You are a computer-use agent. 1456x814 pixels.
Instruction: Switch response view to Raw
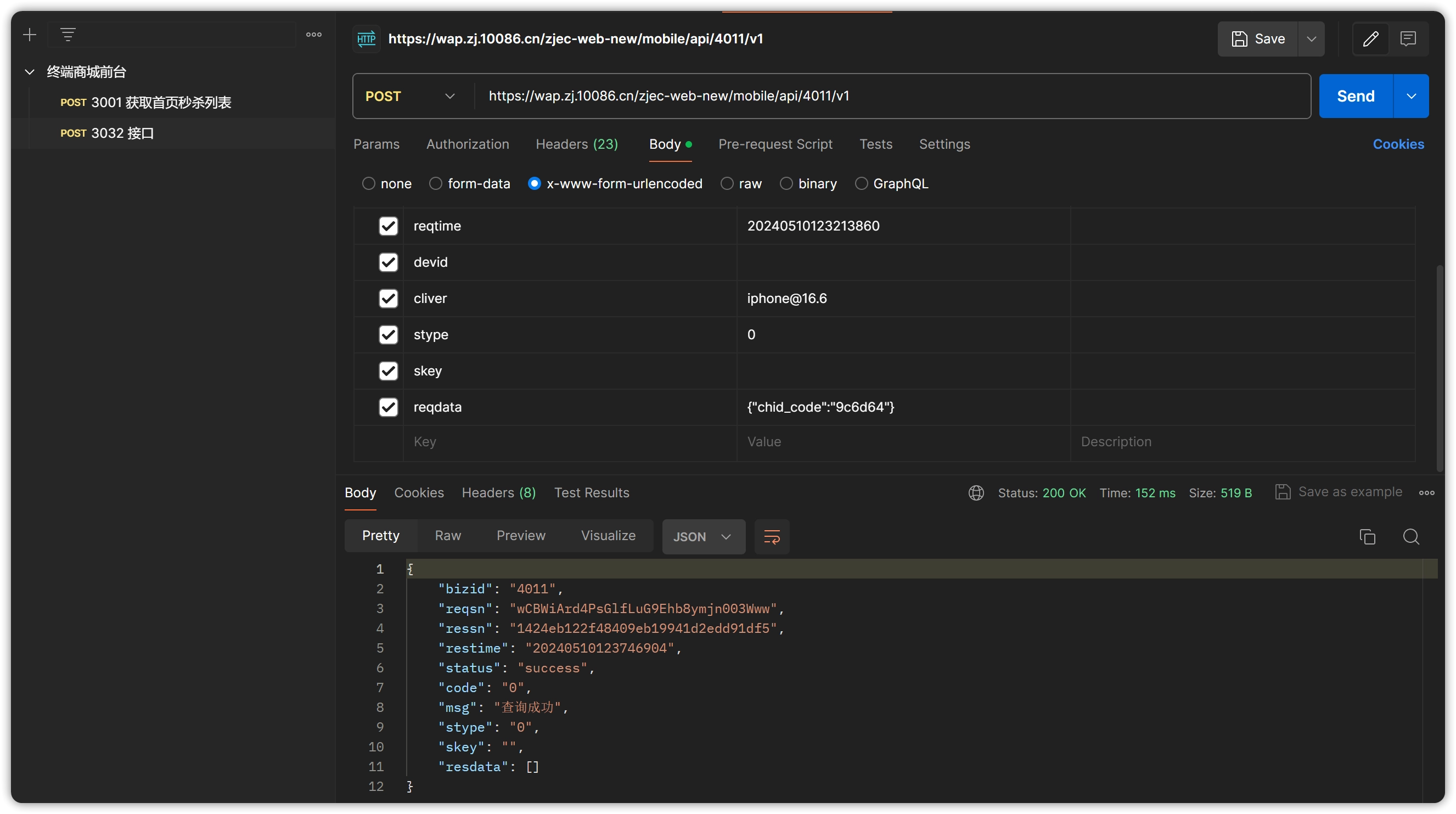coord(448,535)
